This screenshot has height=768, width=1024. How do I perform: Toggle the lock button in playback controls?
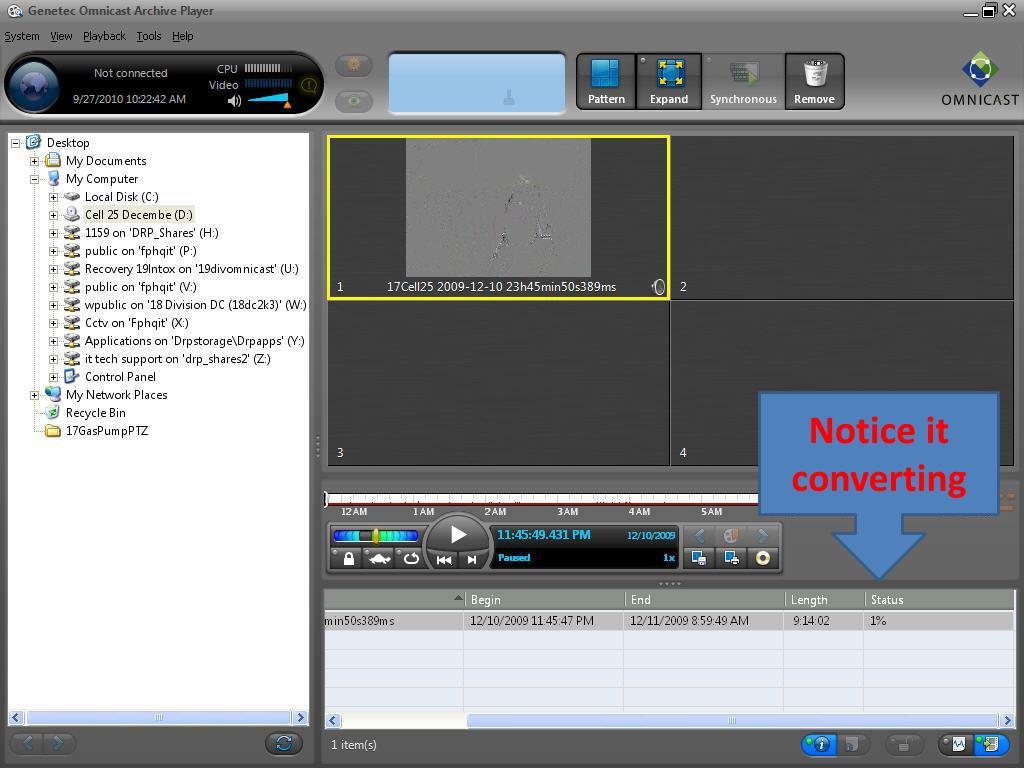click(x=348, y=559)
